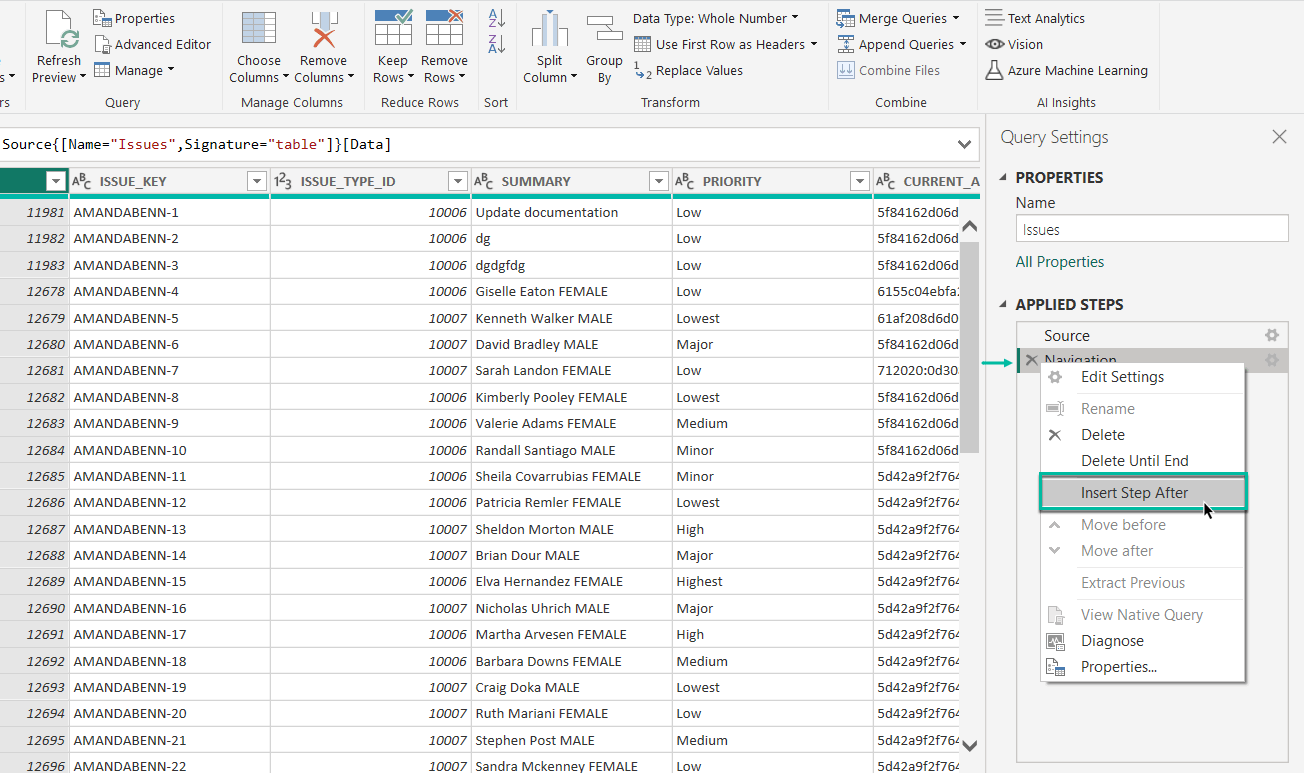Click the All Properties link

[x=1059, y=262]
